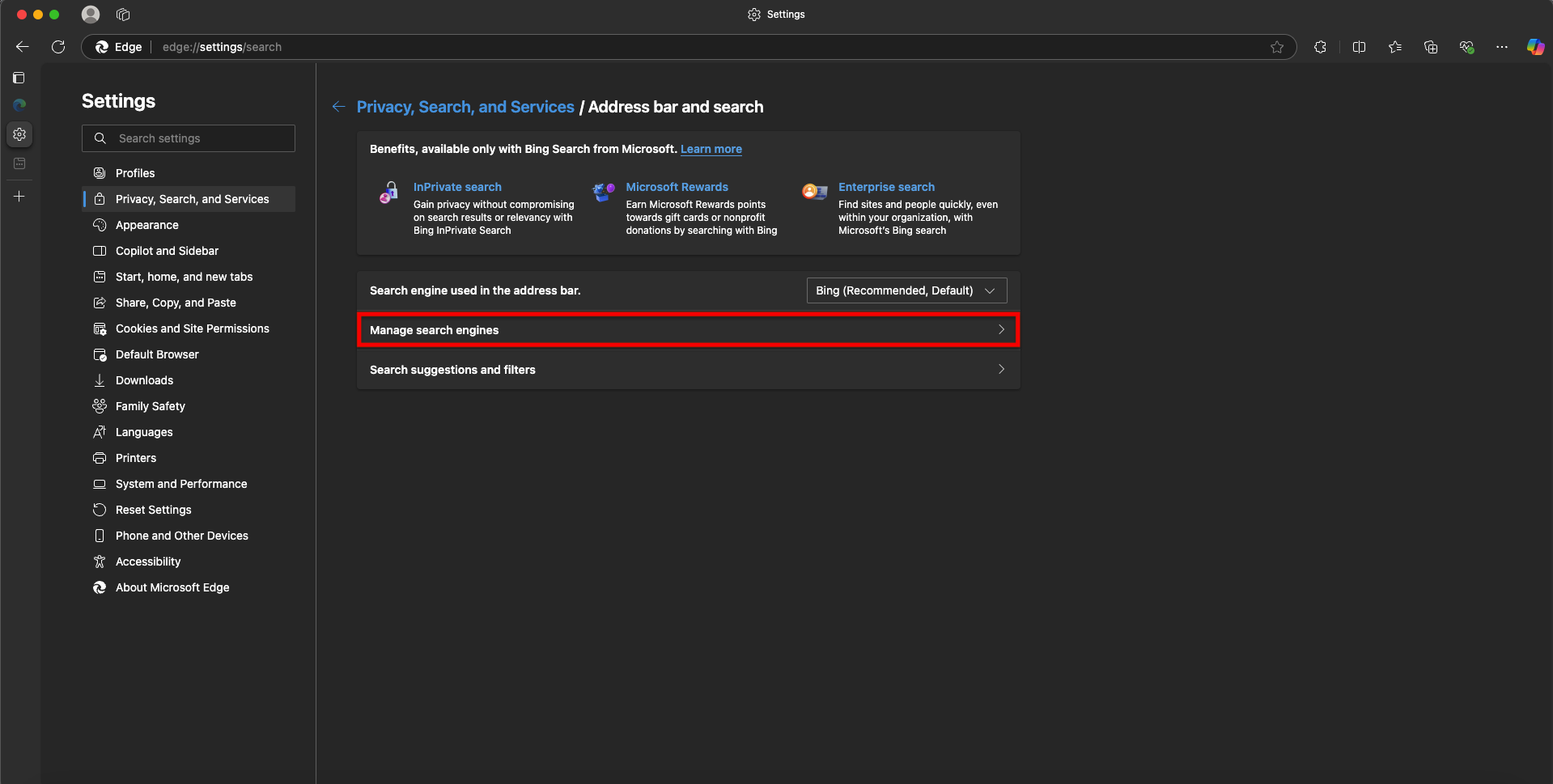Screen dimensions: 1553x784
Task: Click the Microsoft Rewards heading link
Action: pyautogui.click(x=677, y=187)
